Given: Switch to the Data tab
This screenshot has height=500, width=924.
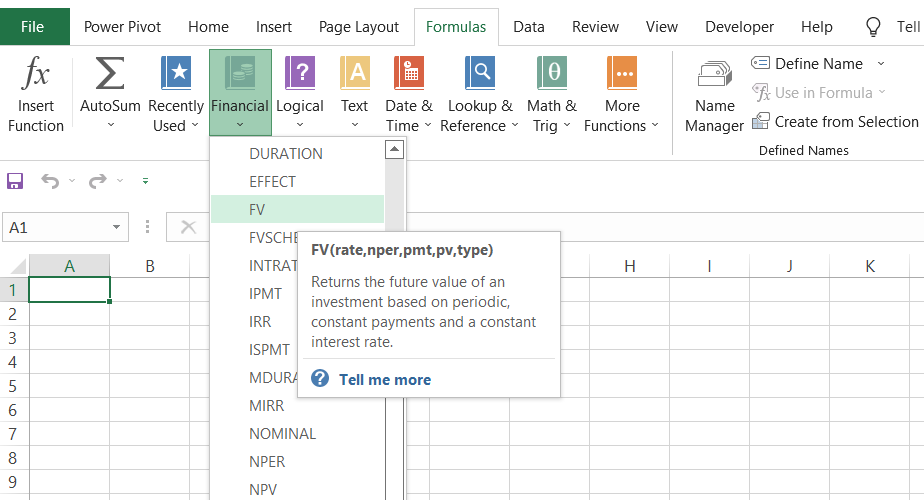Looking at the screenshot, I should pos(528,27).
